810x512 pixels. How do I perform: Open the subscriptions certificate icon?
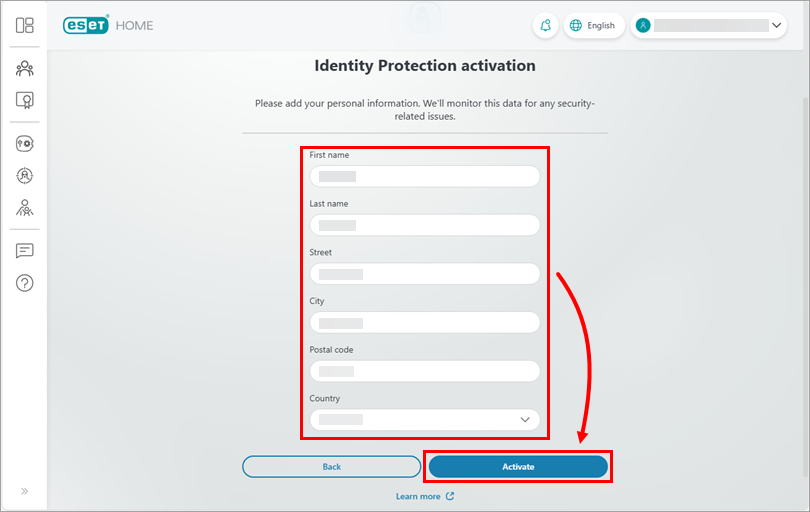coord(25,100)
